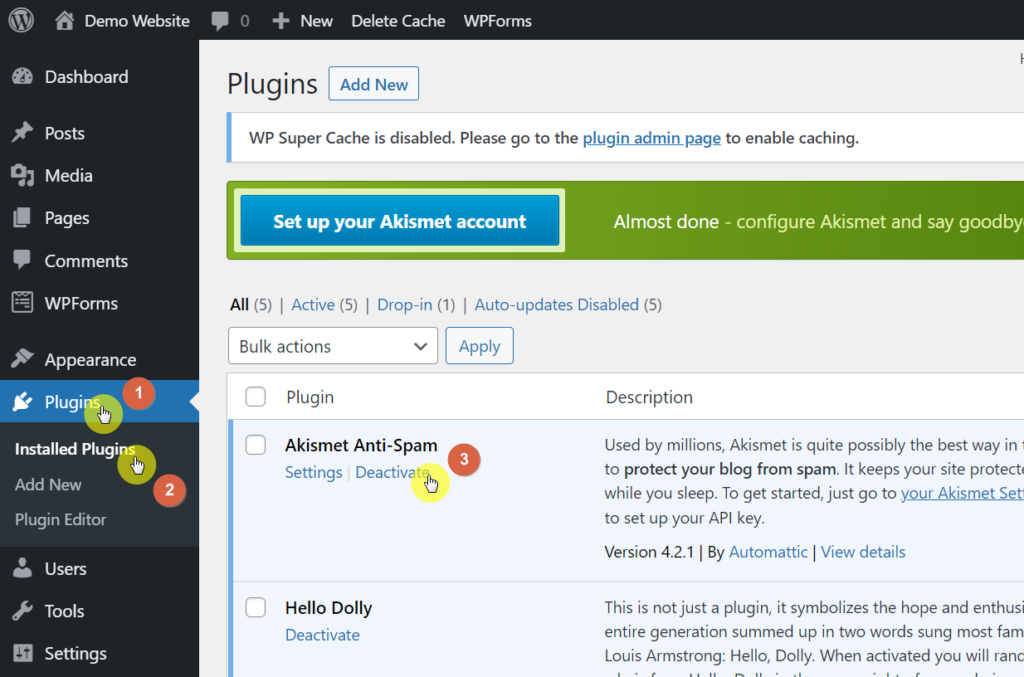Viewport: 1024px width, 677px height.
Task: Open Comments in the sidebar
Action: 86,261
